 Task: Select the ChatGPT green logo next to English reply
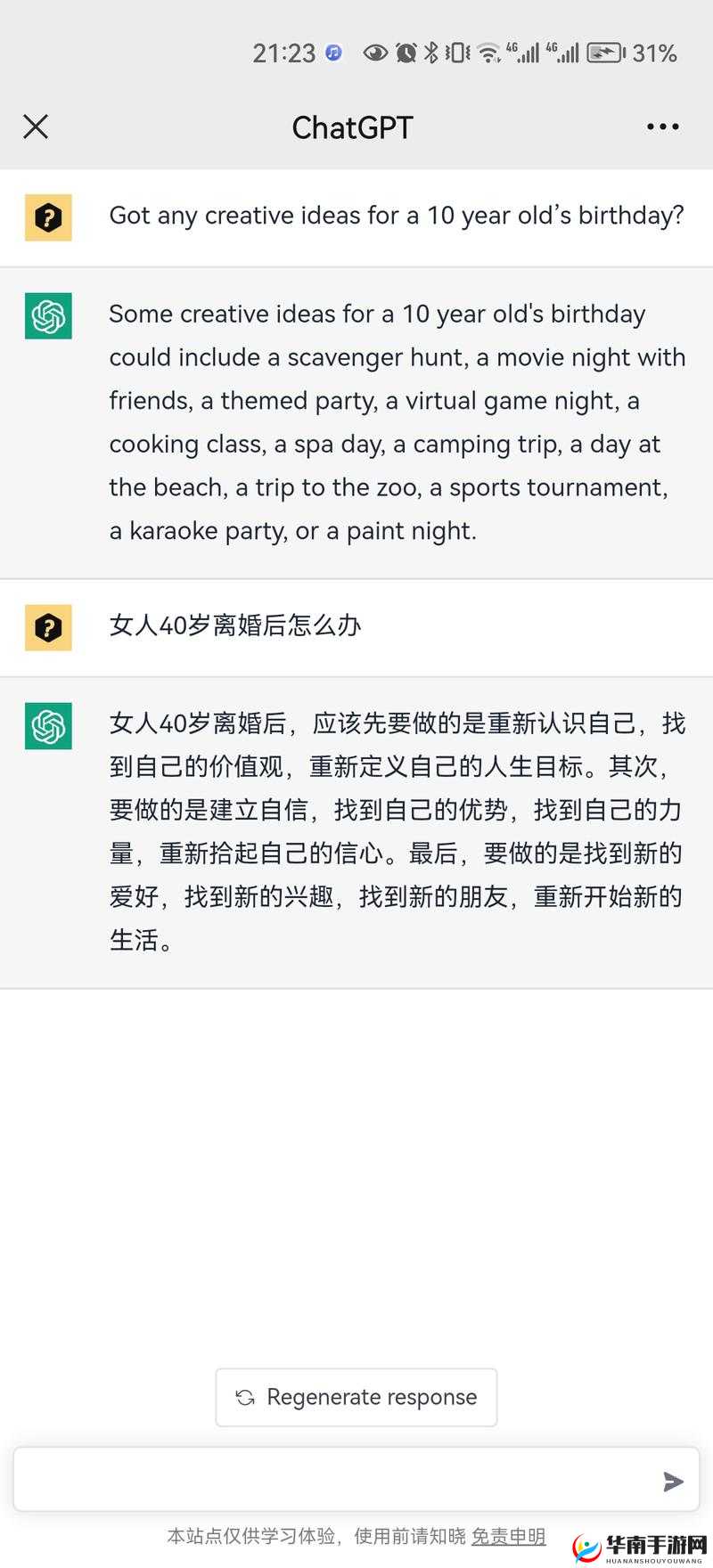click(48, 317)
